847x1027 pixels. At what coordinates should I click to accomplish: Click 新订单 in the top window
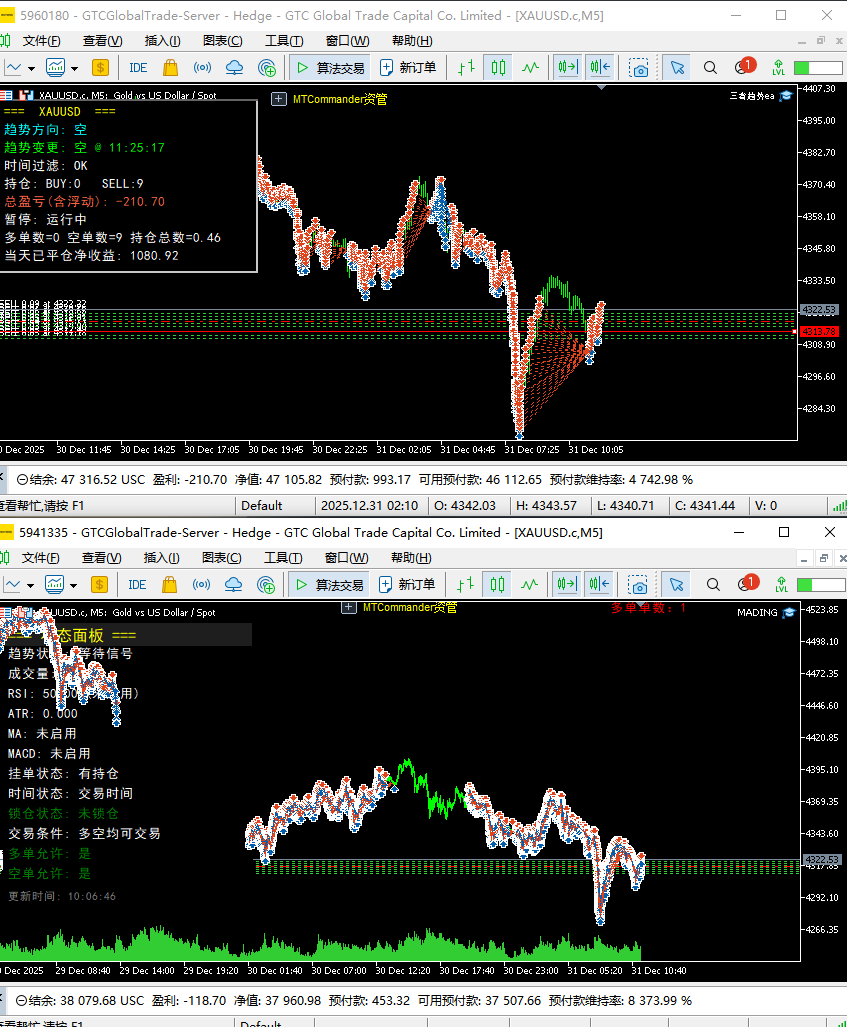[x=407, y=67]
